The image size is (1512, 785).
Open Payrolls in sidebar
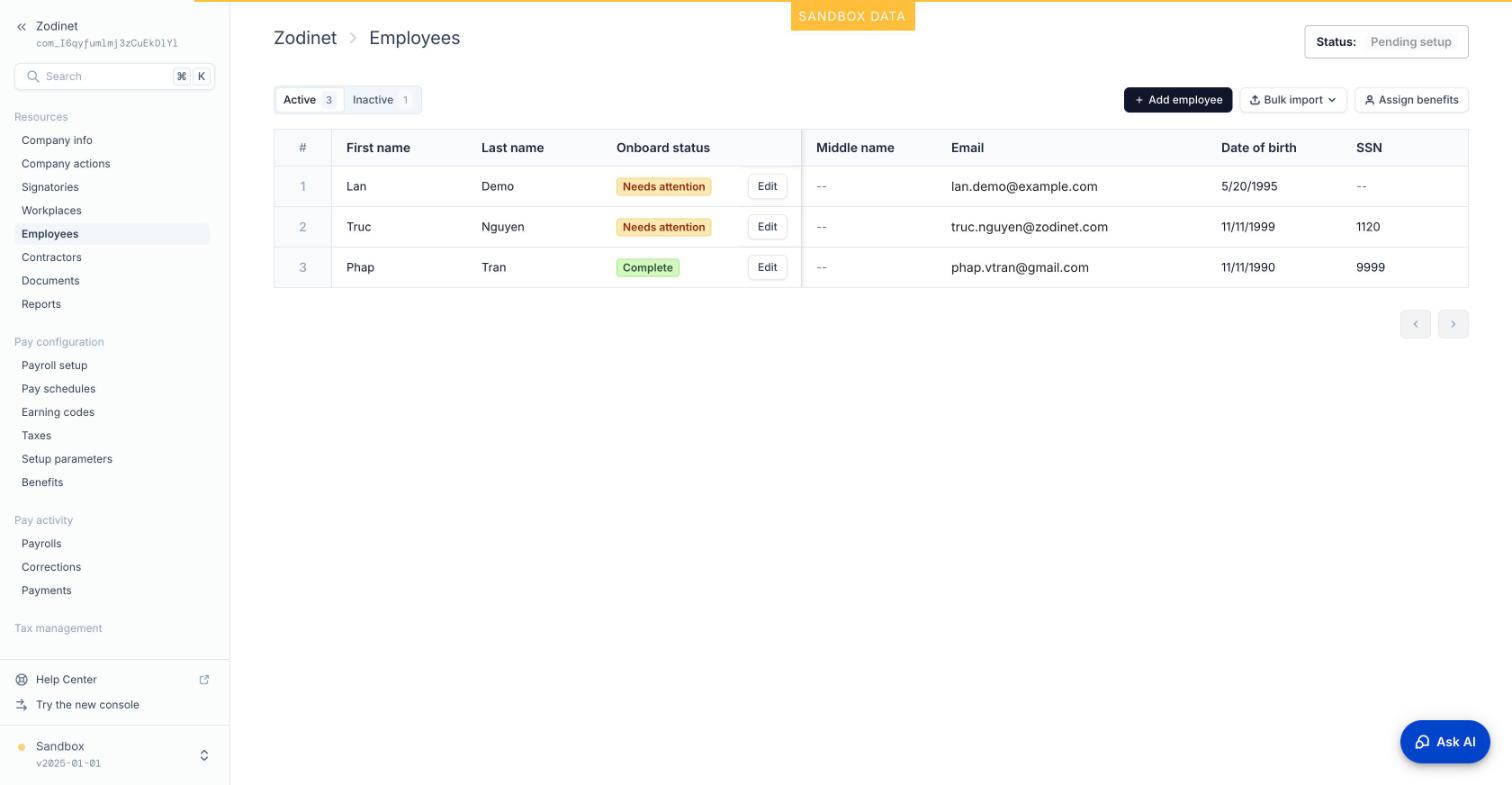pos(42,544)
